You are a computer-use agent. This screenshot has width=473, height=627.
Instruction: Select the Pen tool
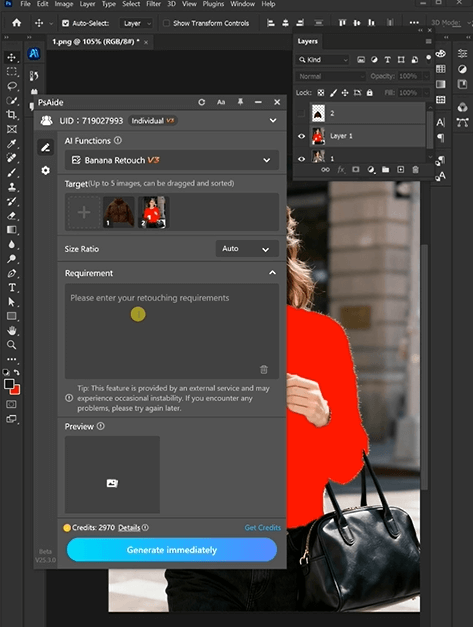(x=12, y=274)
